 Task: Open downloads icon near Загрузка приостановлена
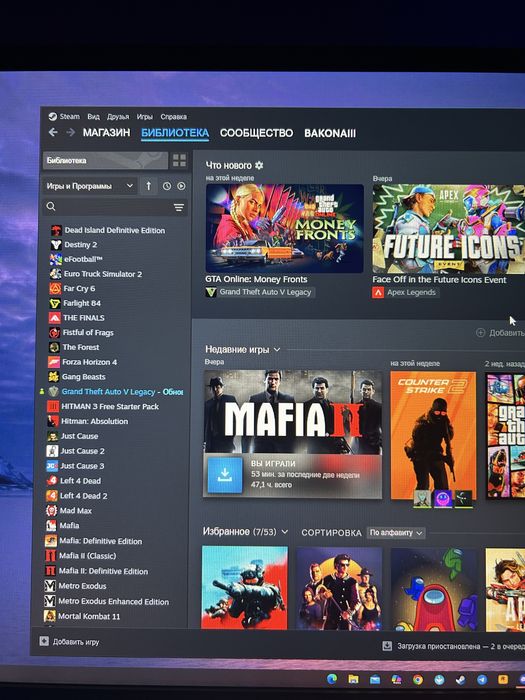[387, 646]
